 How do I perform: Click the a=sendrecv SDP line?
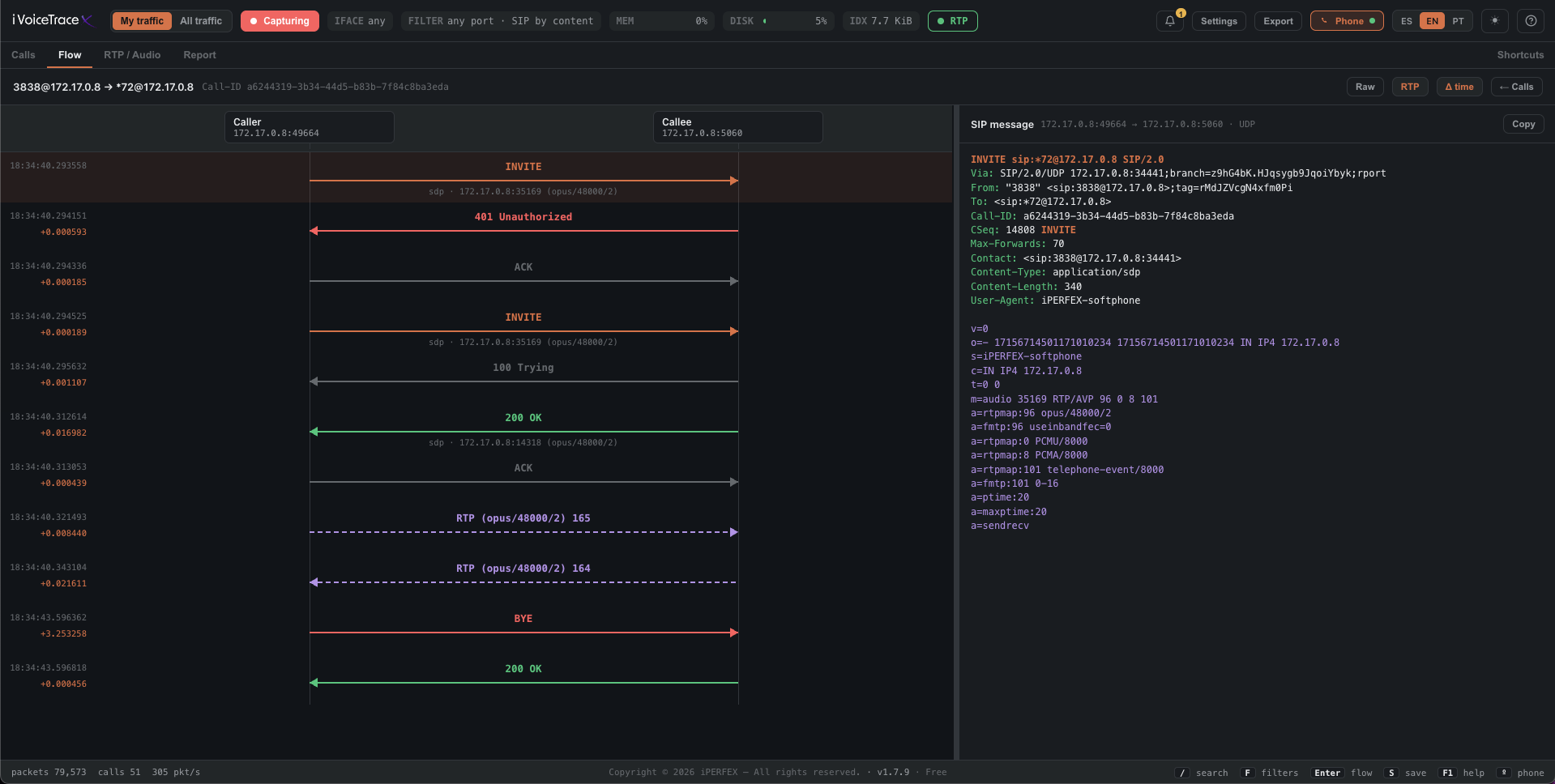tap(1000, 526)
